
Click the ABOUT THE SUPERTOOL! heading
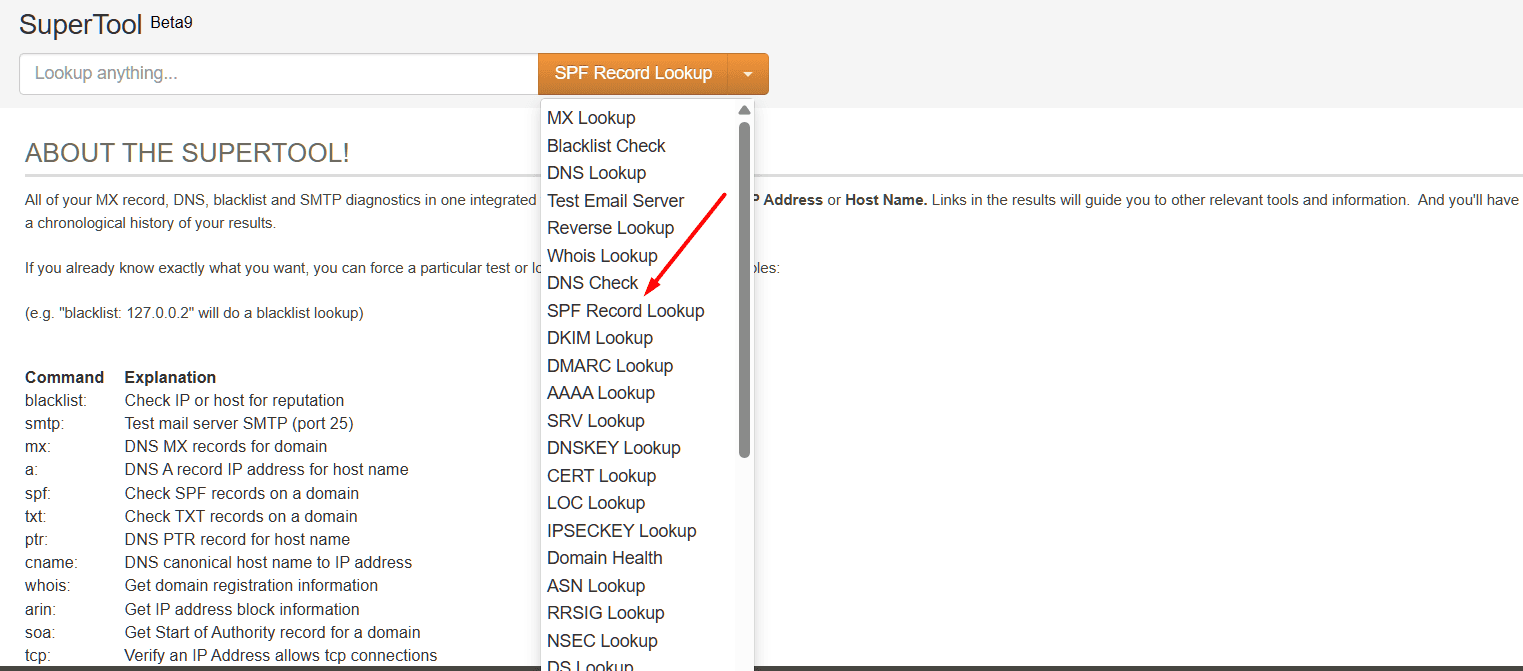187,153
